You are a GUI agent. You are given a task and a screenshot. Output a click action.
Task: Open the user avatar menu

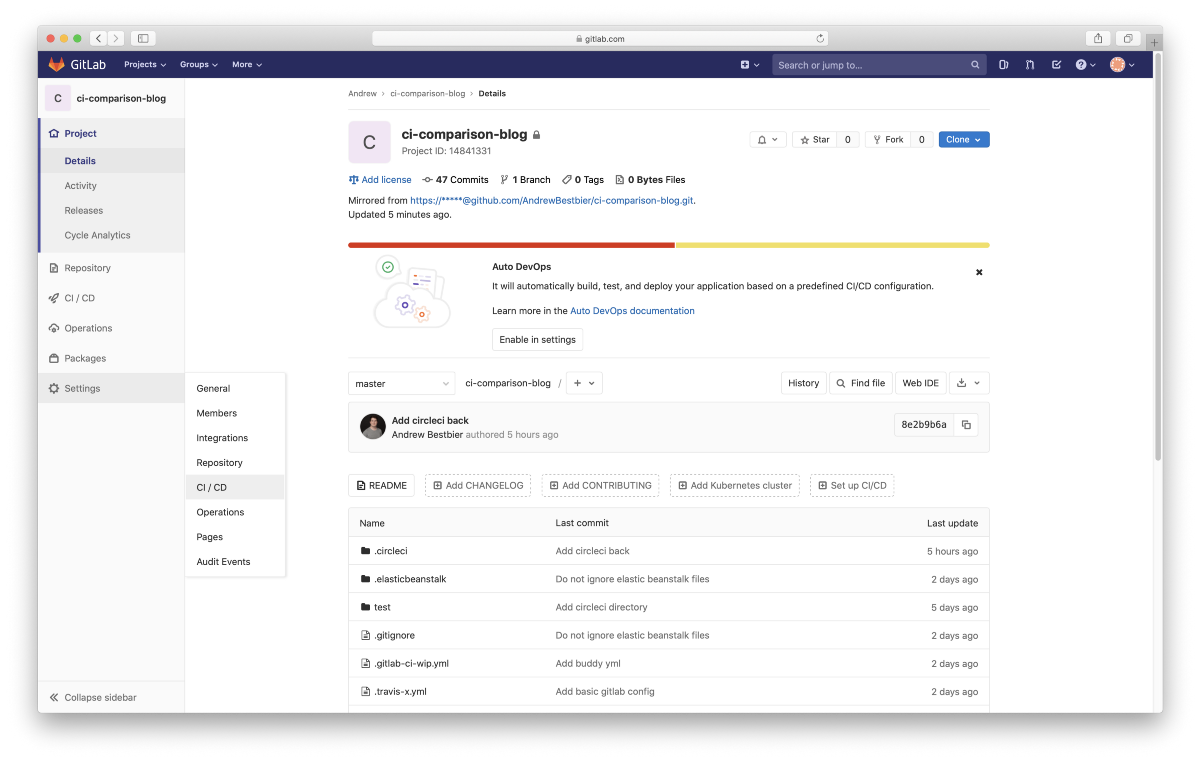coord(1122,65)
